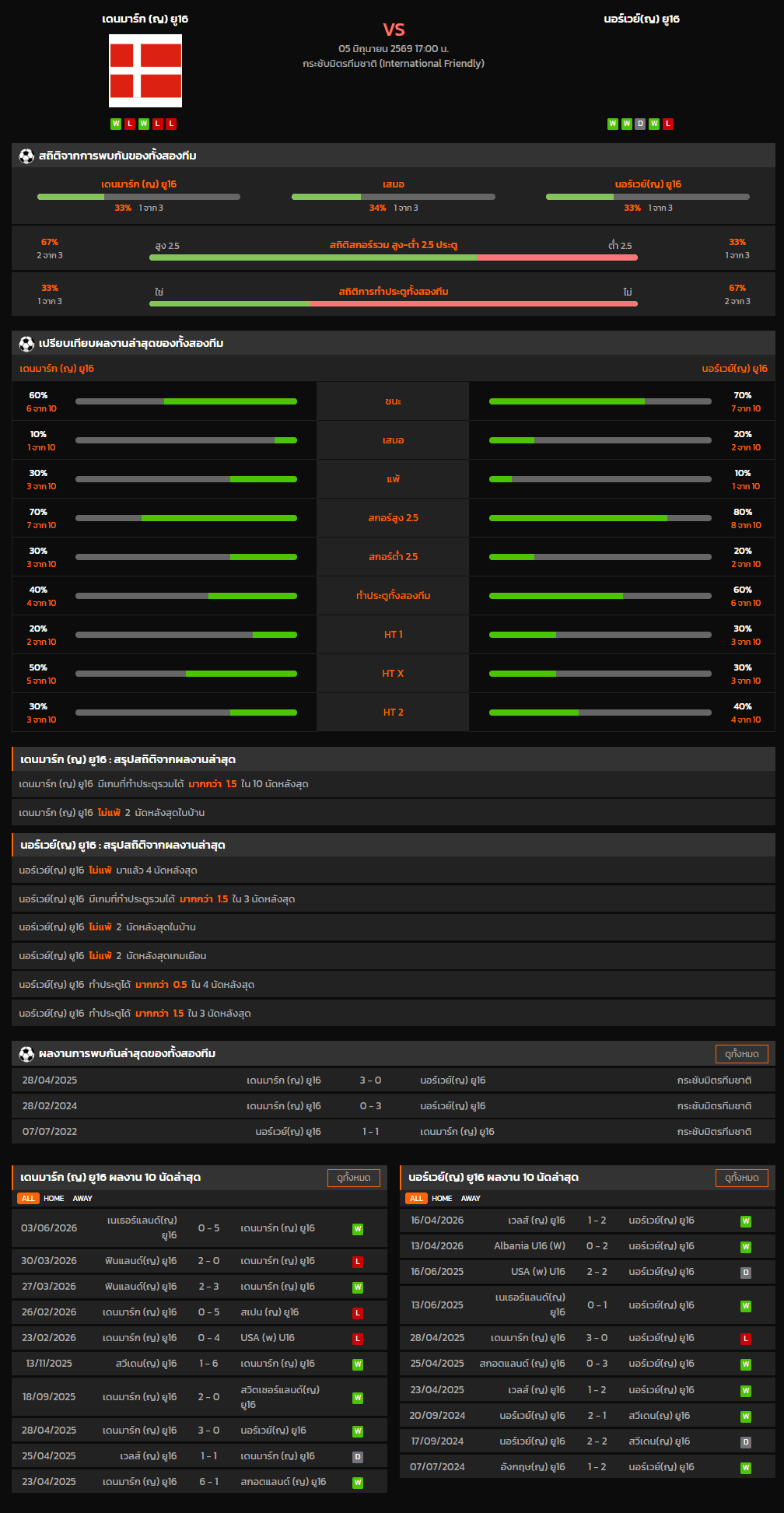Open 28/02/2024 head-to-head 0-3 row
This screenshot has height=1513, width=784.
[394, 1106]
